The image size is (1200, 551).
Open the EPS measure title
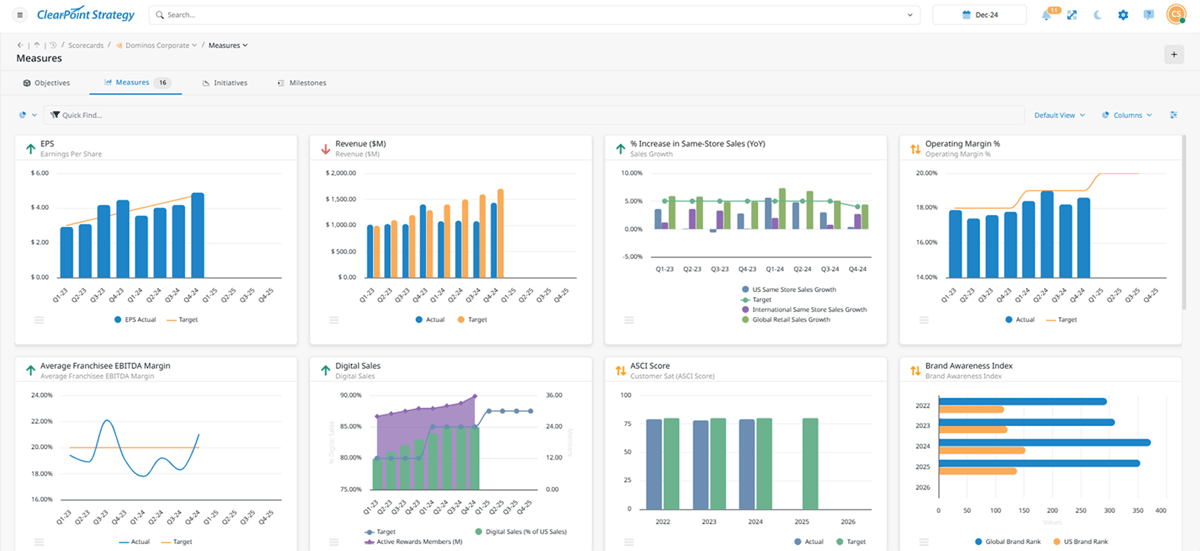(47, 144)
